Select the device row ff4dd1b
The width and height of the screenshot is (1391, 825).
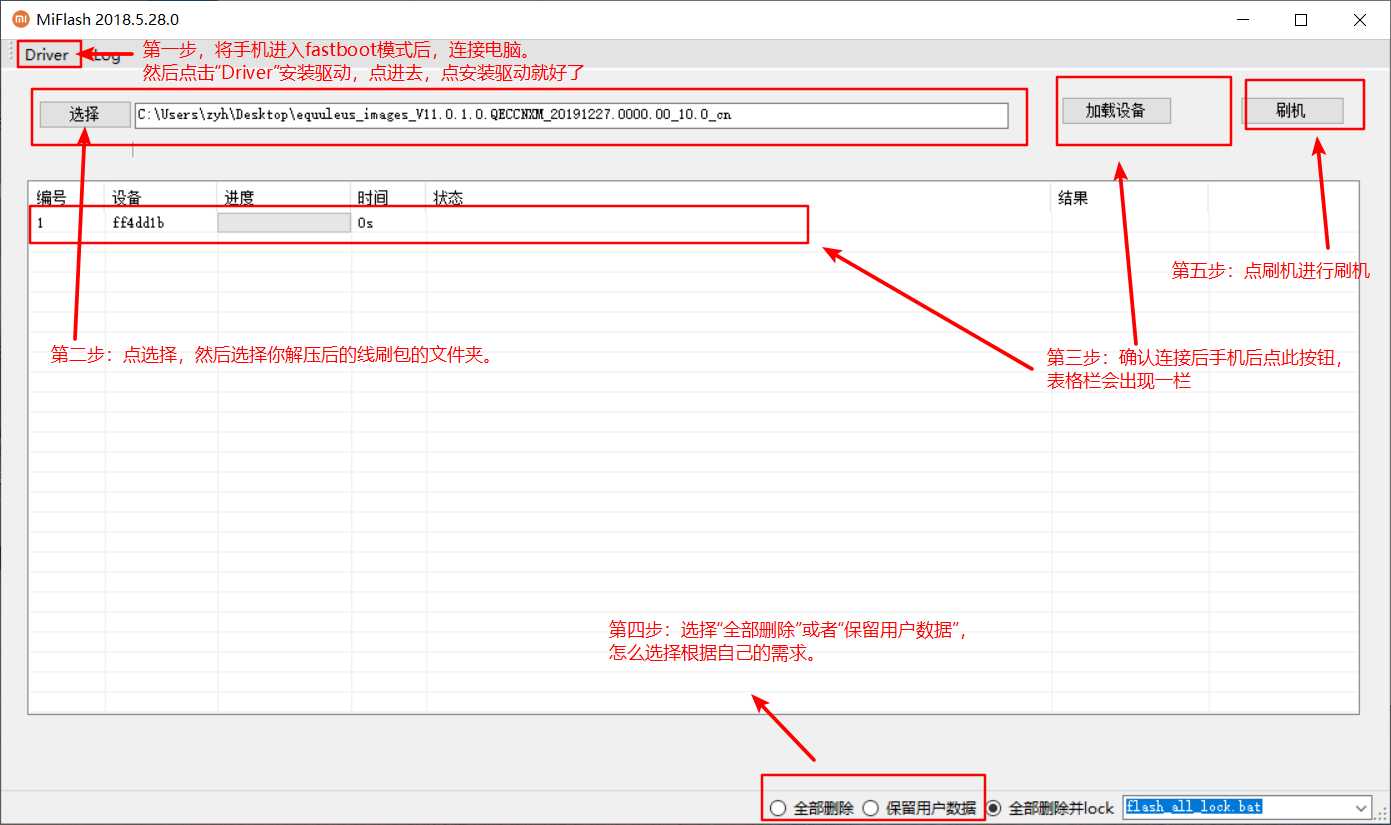click(x=138, y=223)
